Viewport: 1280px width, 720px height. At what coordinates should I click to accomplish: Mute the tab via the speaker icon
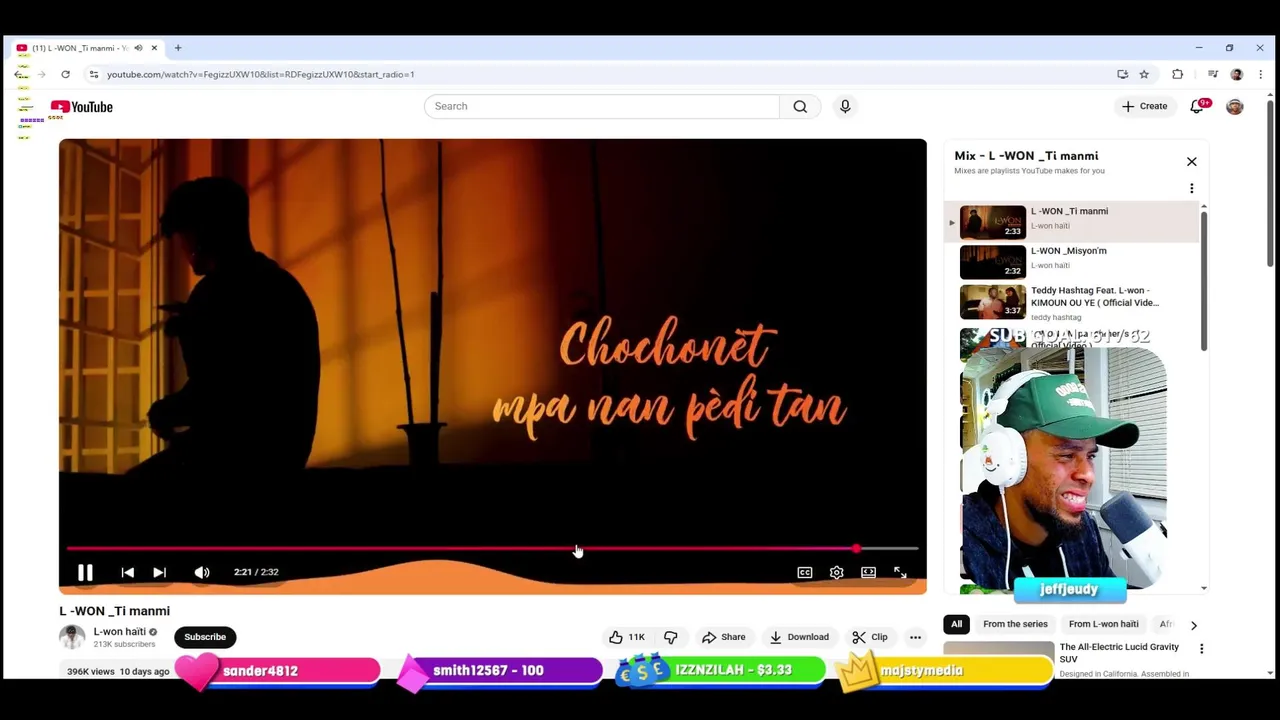tap(138, 48)
